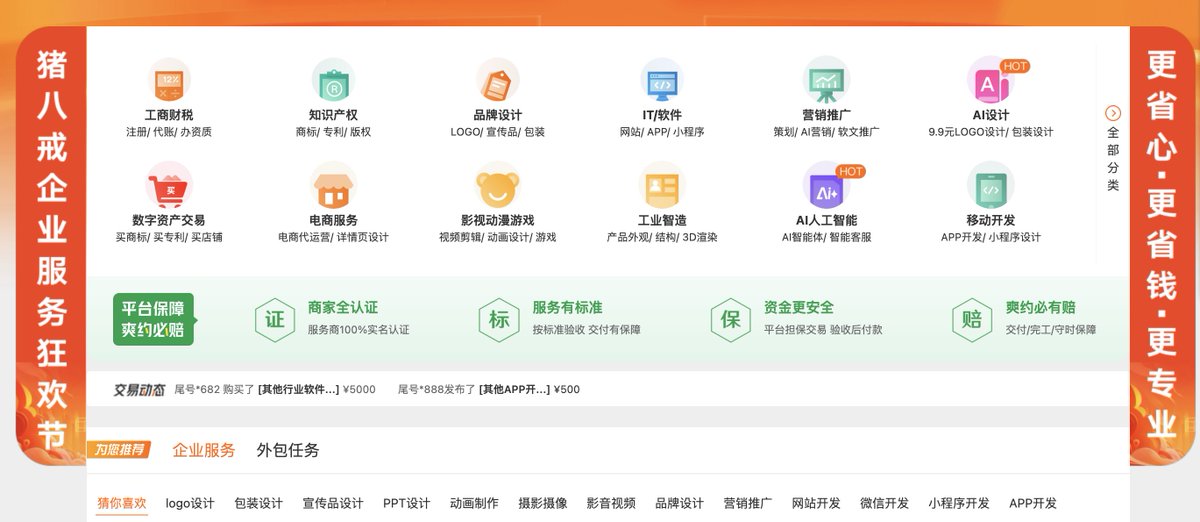Select the PPT设计 filter tab
Viewport: 1200px width, 522px height.
tap(407, 503)
